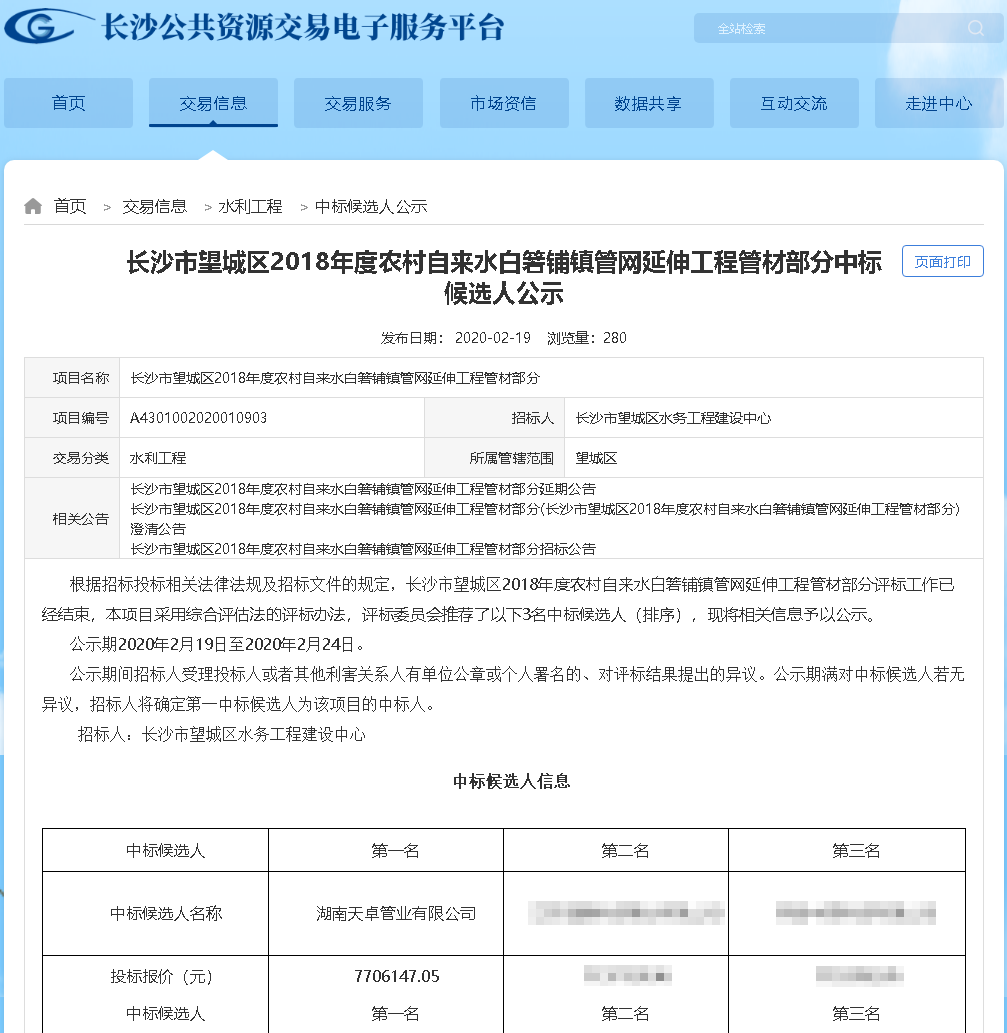Select the 市场资信 navigation item
This screenshot has width=1007, height=1033.
click(x=504, y=103)
